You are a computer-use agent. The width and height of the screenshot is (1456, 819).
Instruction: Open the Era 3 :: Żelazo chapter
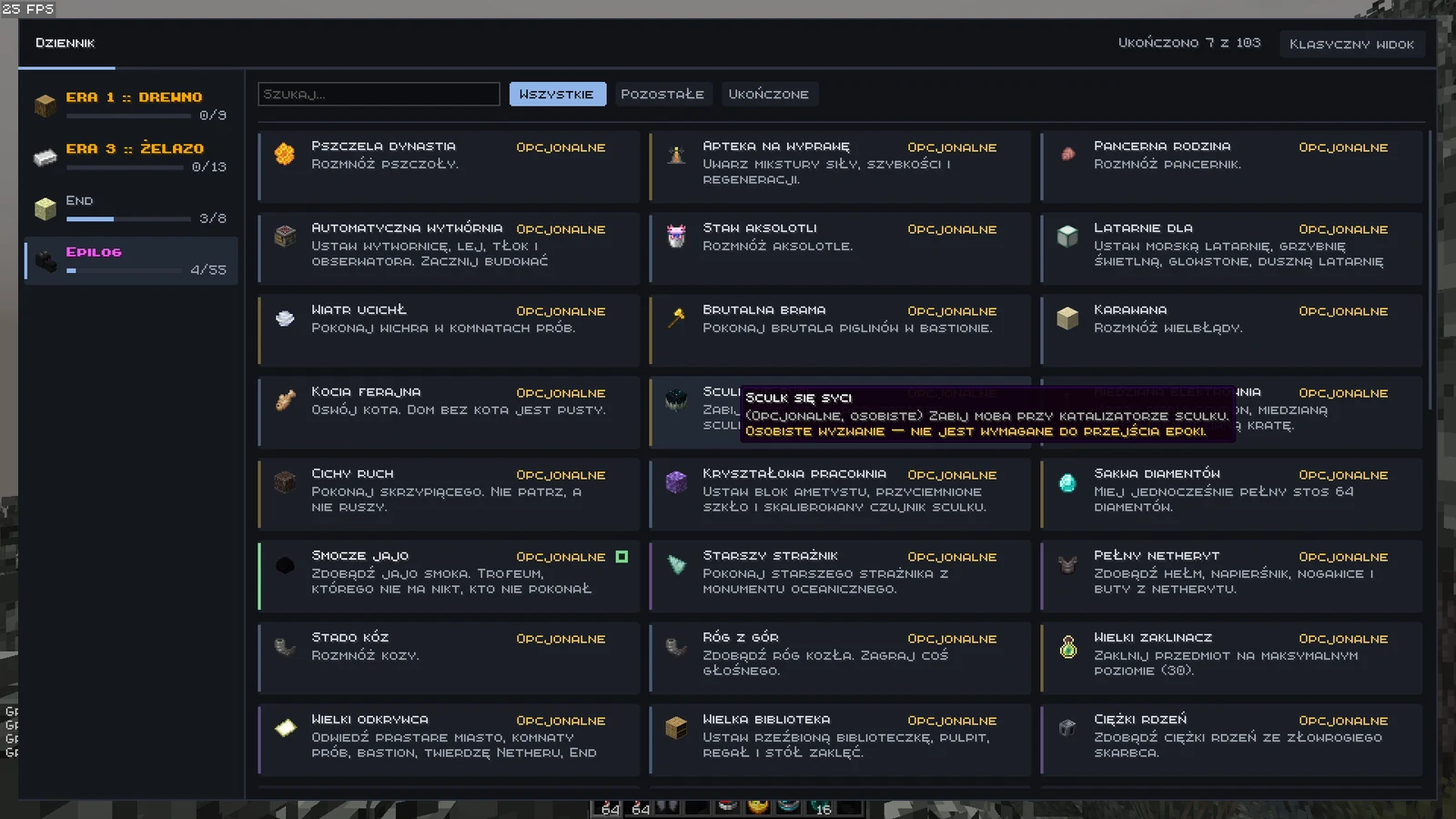[131, 157]
